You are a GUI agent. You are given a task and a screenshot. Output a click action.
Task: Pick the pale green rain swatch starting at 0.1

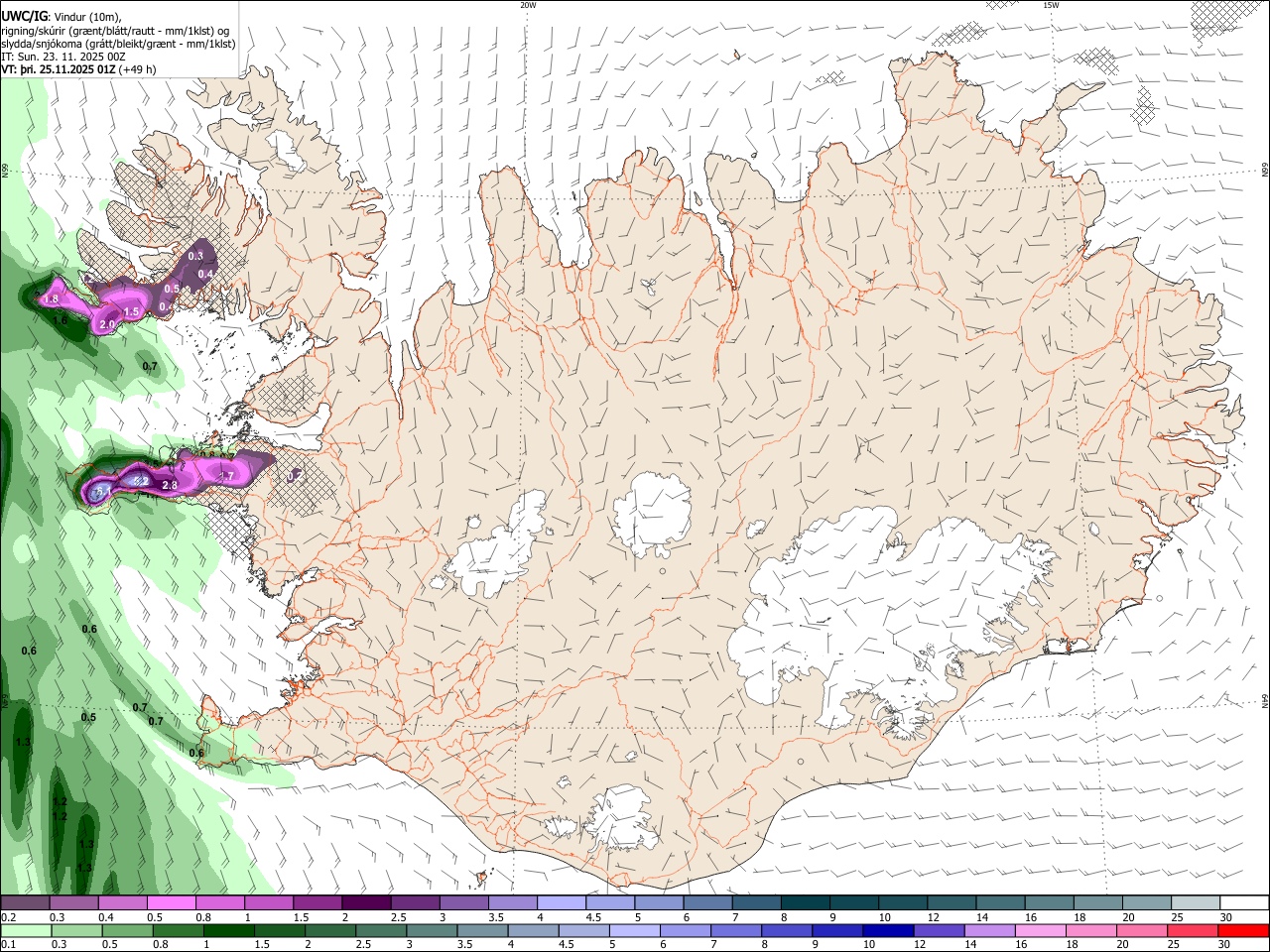pyautogui.click(x=25, y=931)
